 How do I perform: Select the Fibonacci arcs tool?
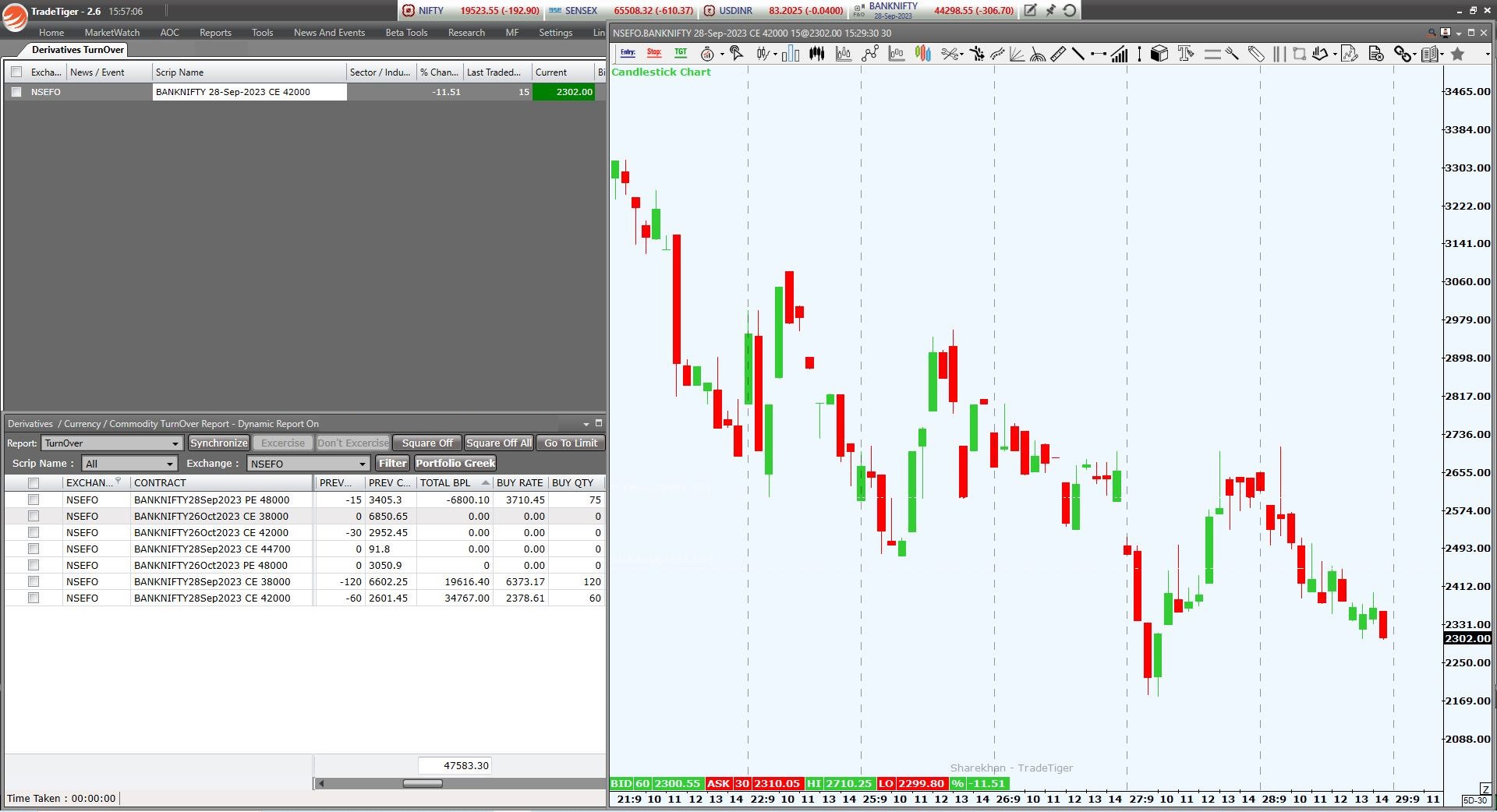(x=1038, y=54)
